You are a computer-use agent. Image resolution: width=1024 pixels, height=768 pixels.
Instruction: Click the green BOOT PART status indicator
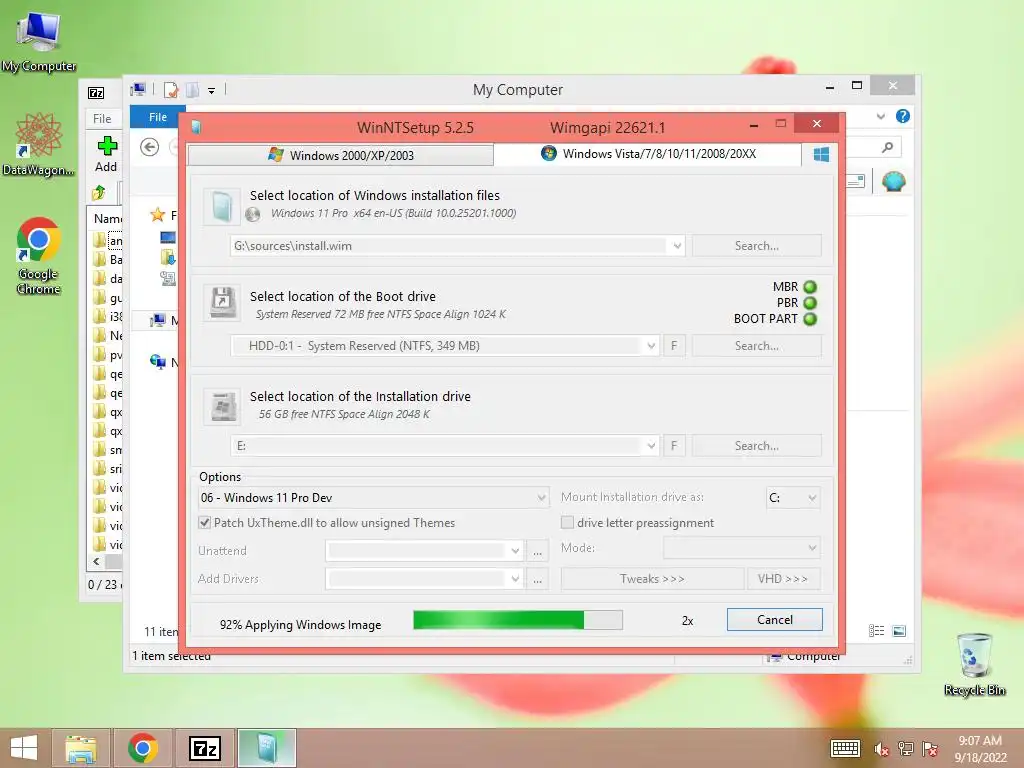point(810,319)
